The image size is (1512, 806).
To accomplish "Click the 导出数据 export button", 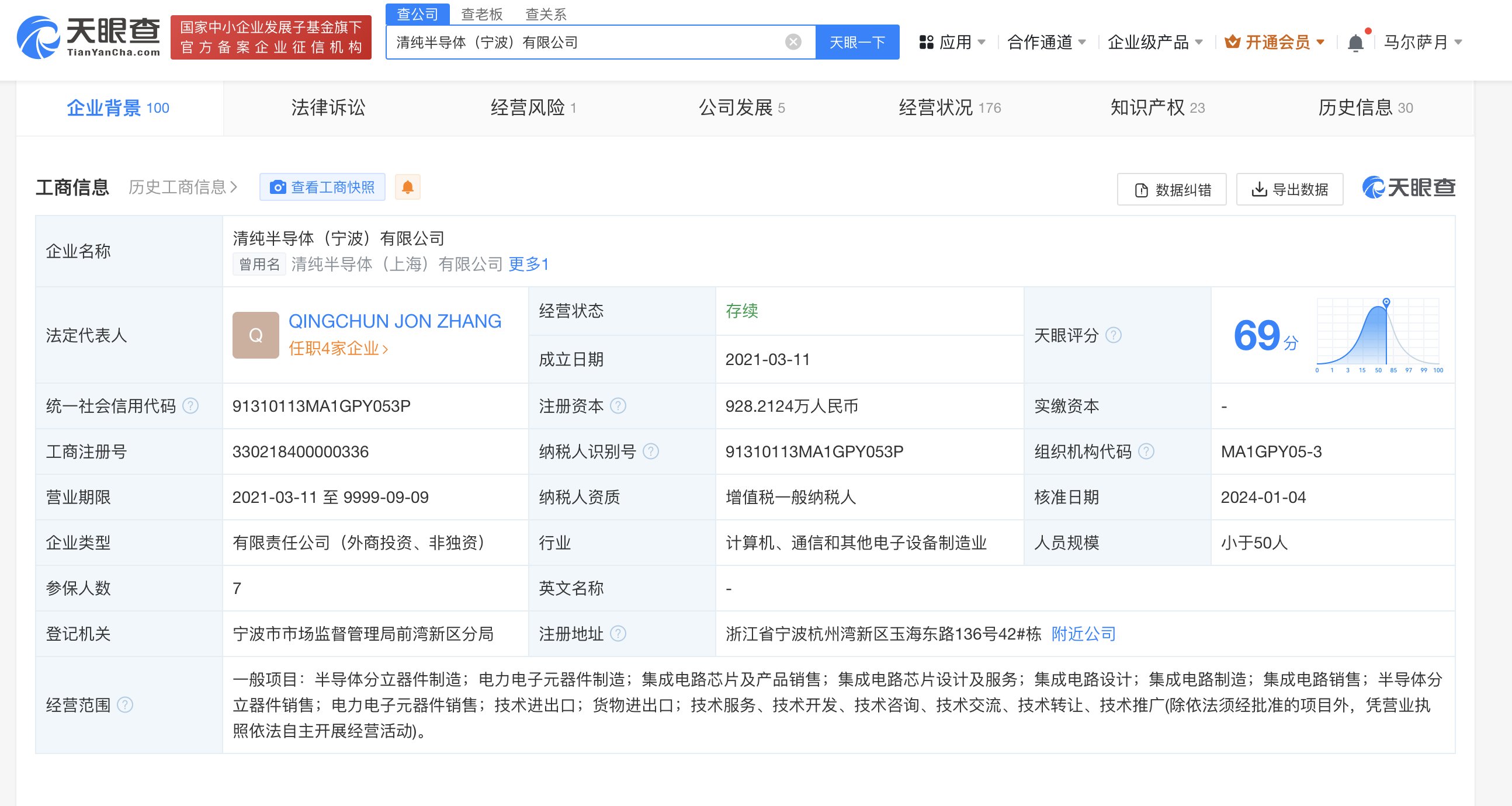I will (x=1289, y=189).
